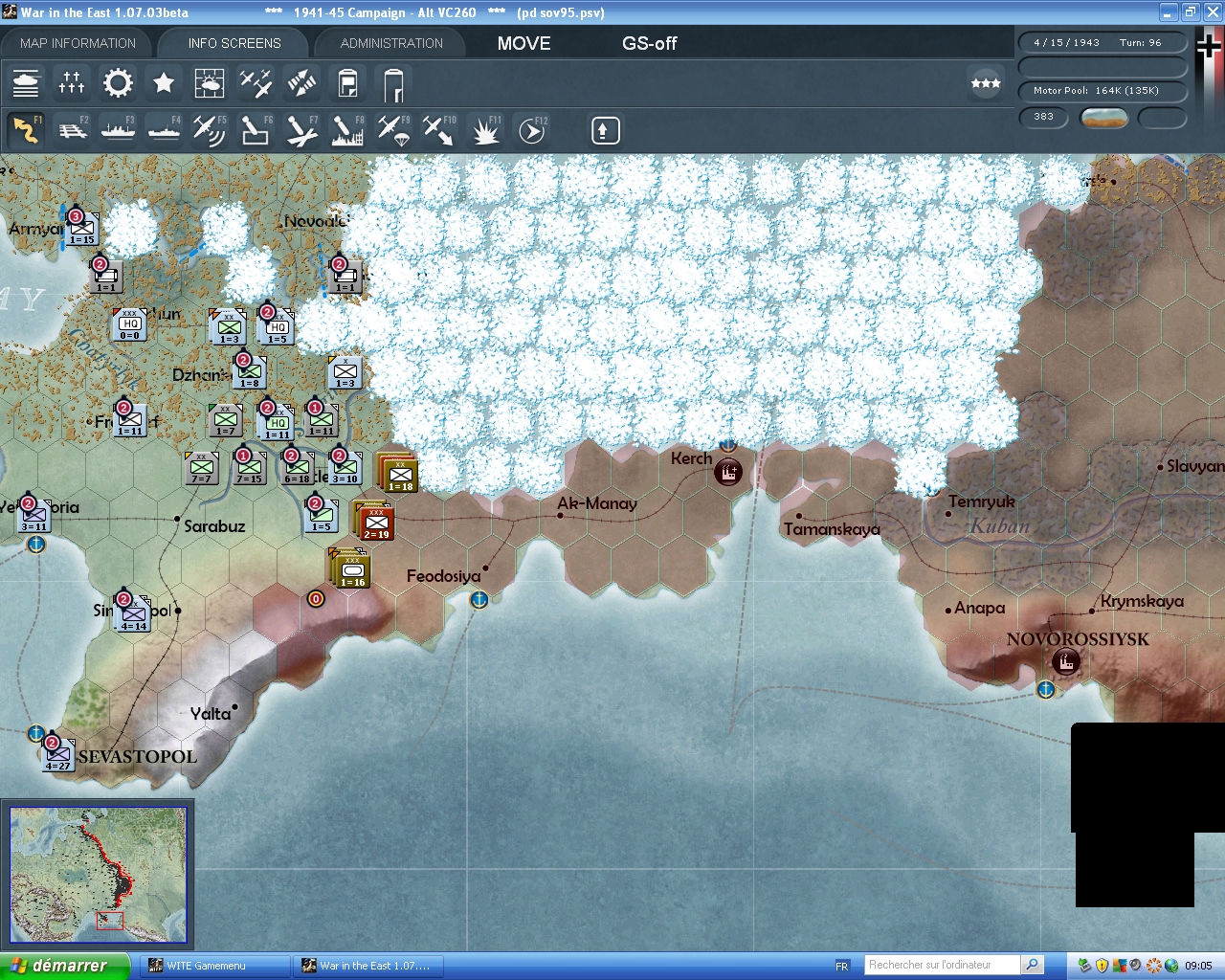Click the door-shaped exit icon

pyautogui.click(x=393, y=84)
